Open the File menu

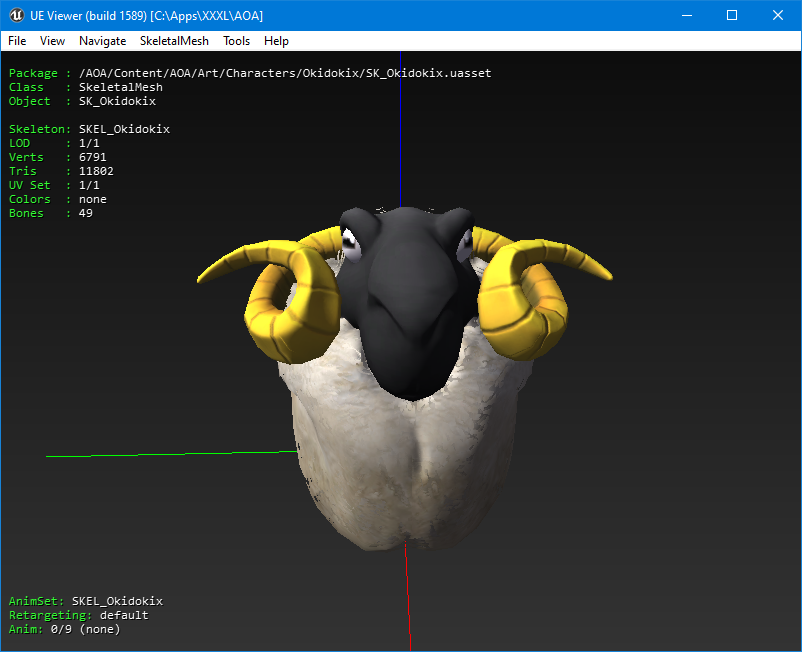point(17,41)
